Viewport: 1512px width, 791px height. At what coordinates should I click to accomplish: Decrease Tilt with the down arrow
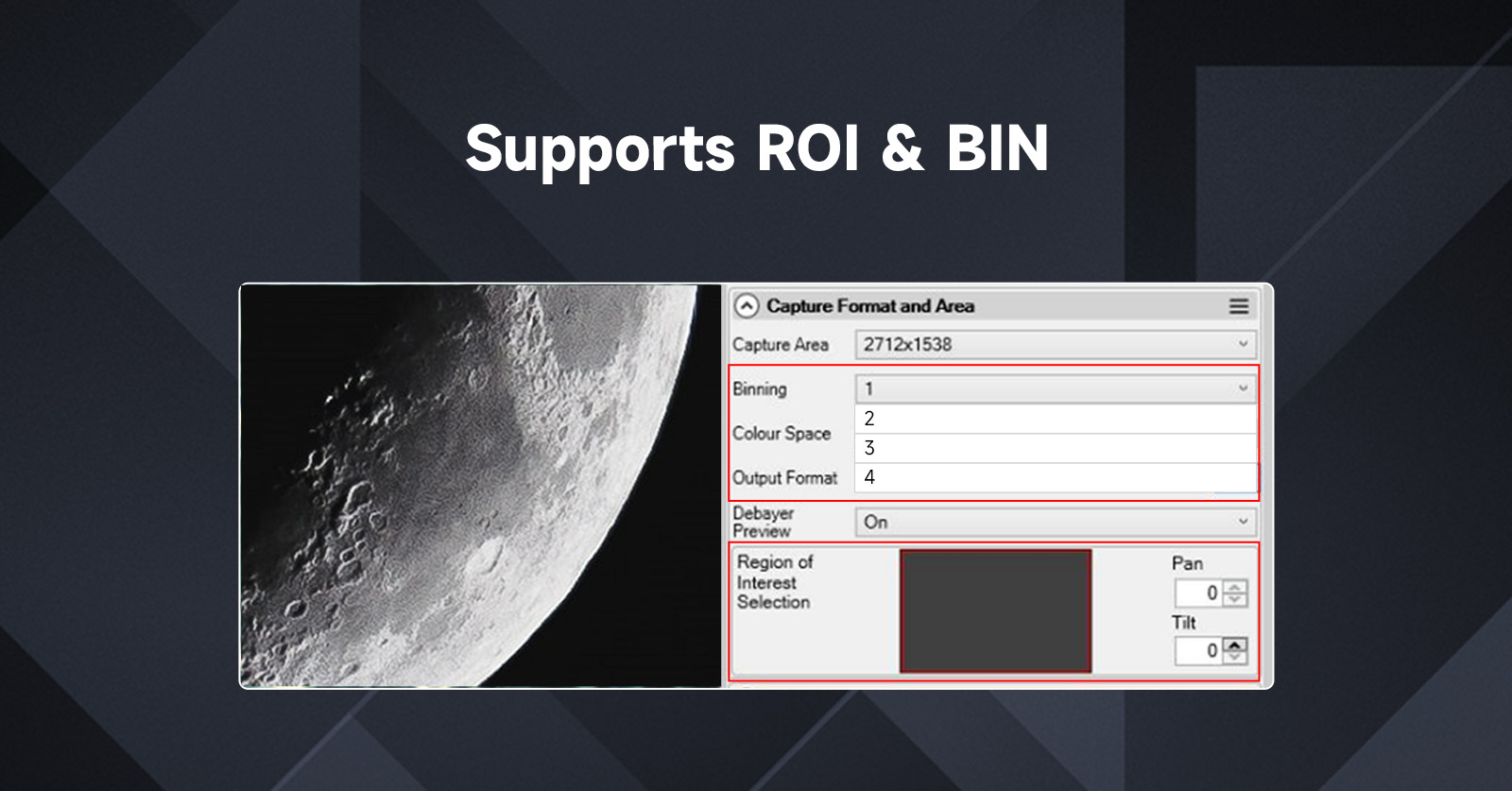click(1235, 657)
